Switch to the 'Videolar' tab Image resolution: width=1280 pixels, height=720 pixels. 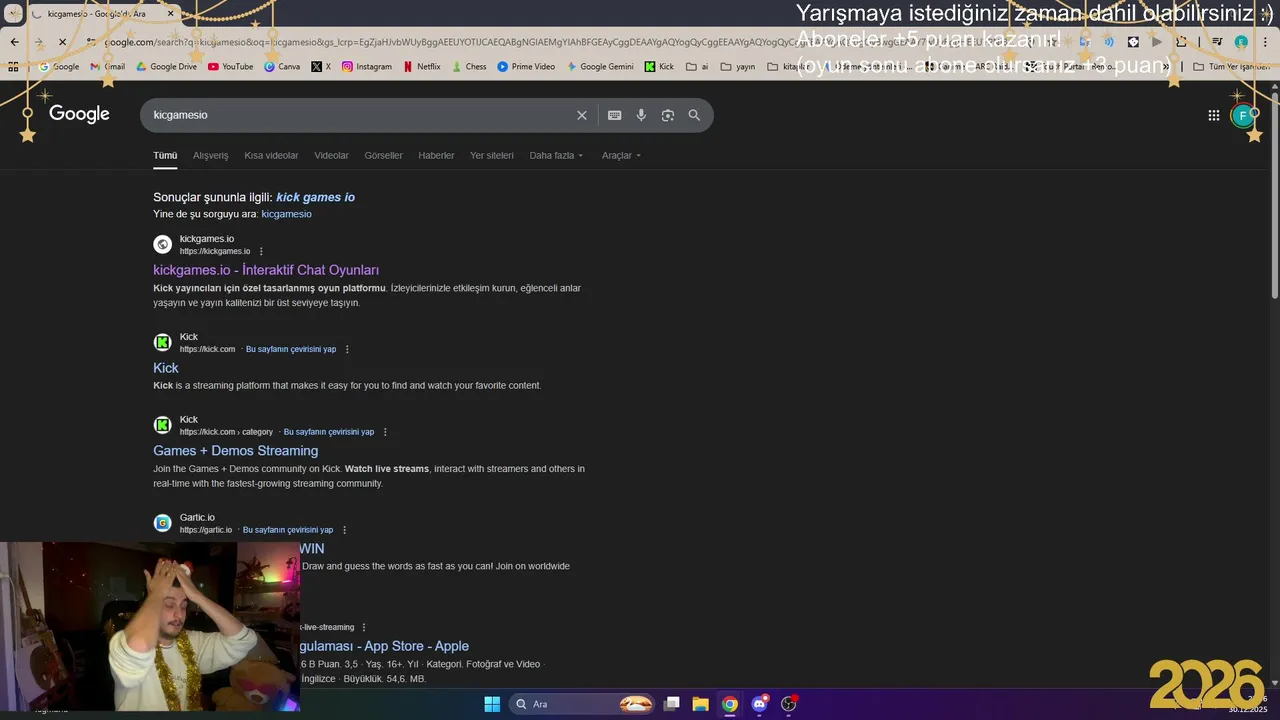click(x=331, y=155)
